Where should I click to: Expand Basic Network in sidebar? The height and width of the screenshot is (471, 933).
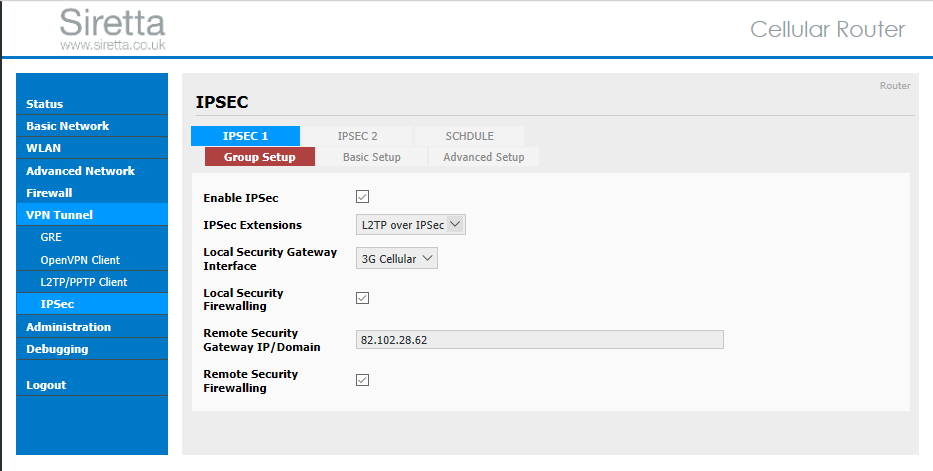point(92,125)
